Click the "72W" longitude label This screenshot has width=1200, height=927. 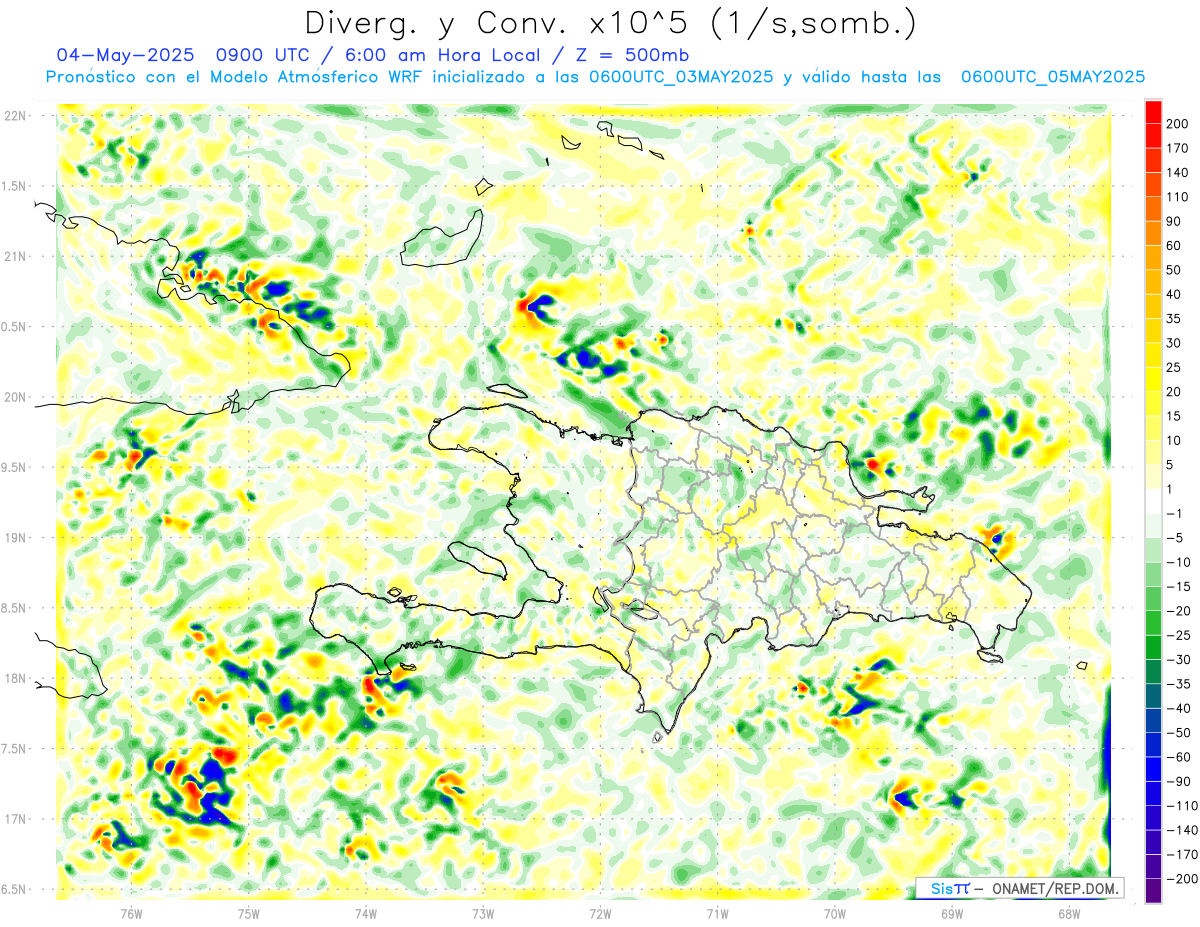(600, 913)
